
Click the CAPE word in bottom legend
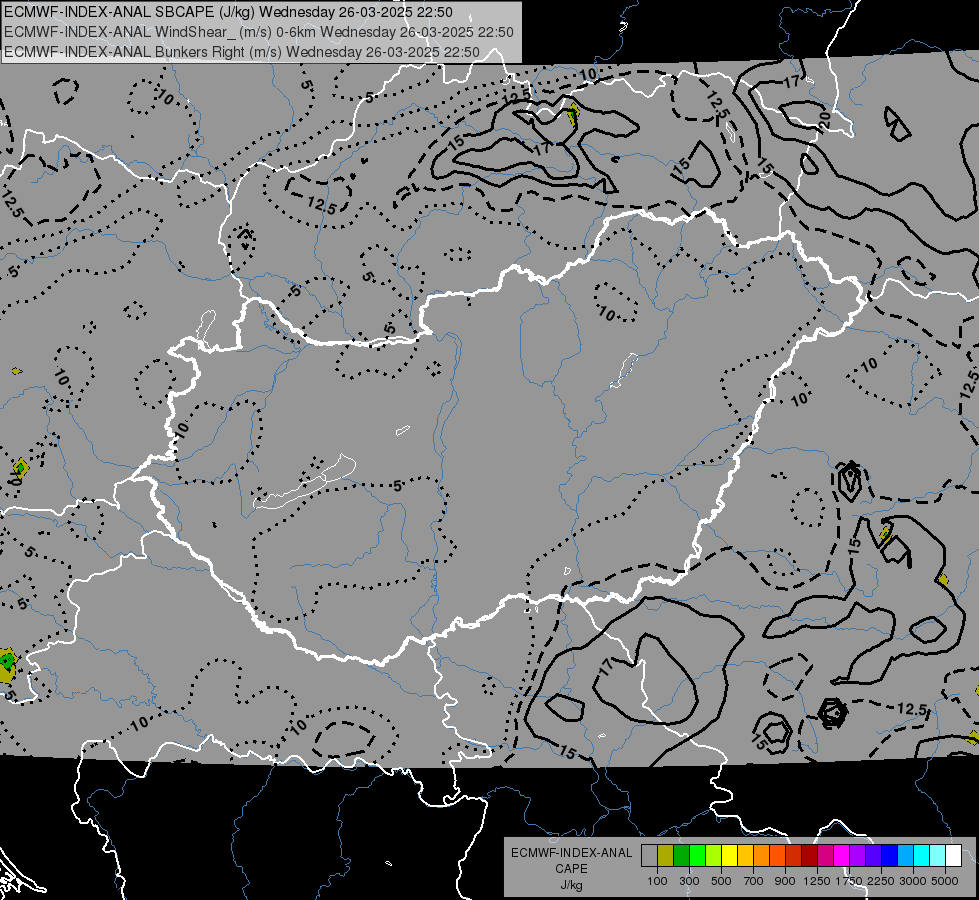[x=571, y=869]
